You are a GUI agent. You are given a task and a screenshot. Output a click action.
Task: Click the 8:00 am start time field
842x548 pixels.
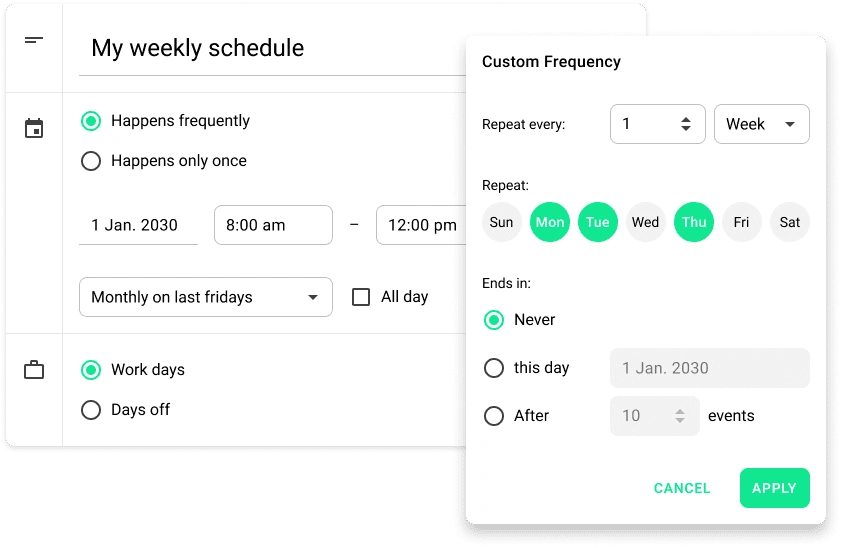coord(273,225)
